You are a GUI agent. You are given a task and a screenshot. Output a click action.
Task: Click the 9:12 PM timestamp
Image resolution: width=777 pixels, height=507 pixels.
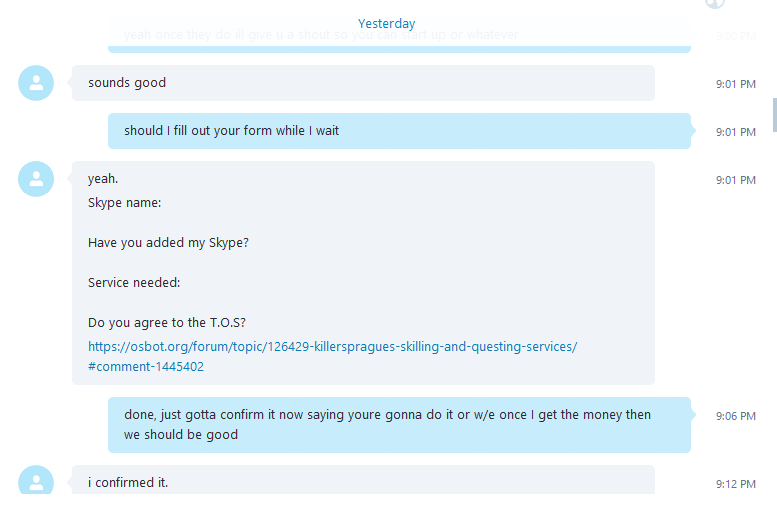pyautogui.click(x=735, y=484)
